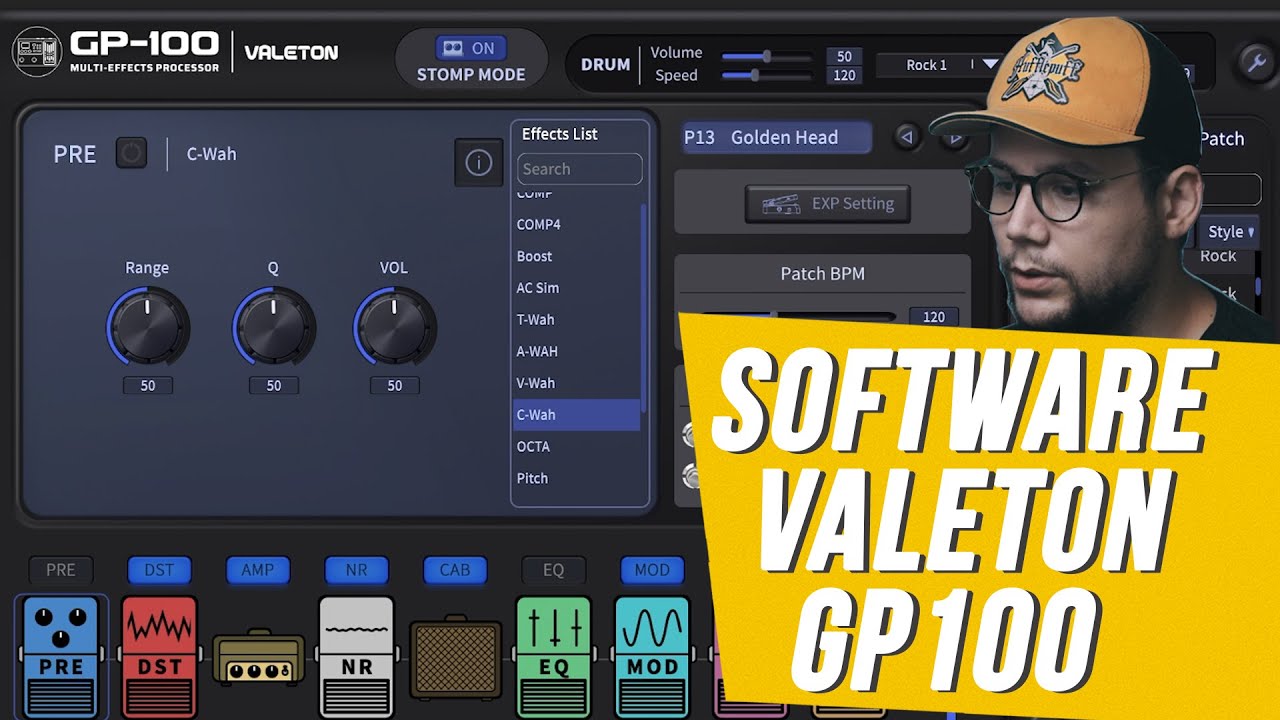Toggle the PRE module power button

point(131,153)
